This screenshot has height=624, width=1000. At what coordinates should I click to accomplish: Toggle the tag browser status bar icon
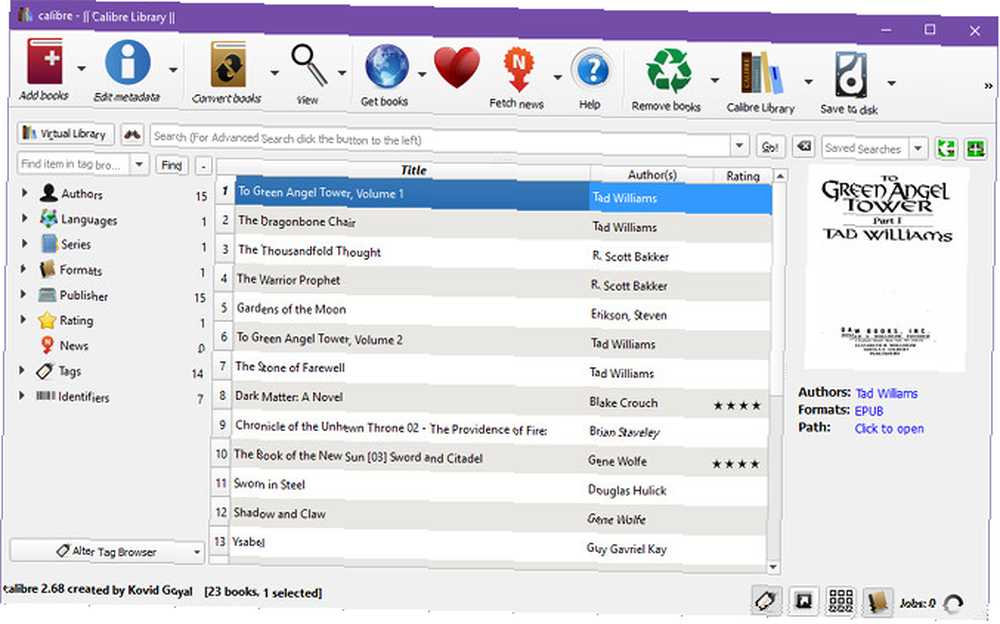pos(765,600)
